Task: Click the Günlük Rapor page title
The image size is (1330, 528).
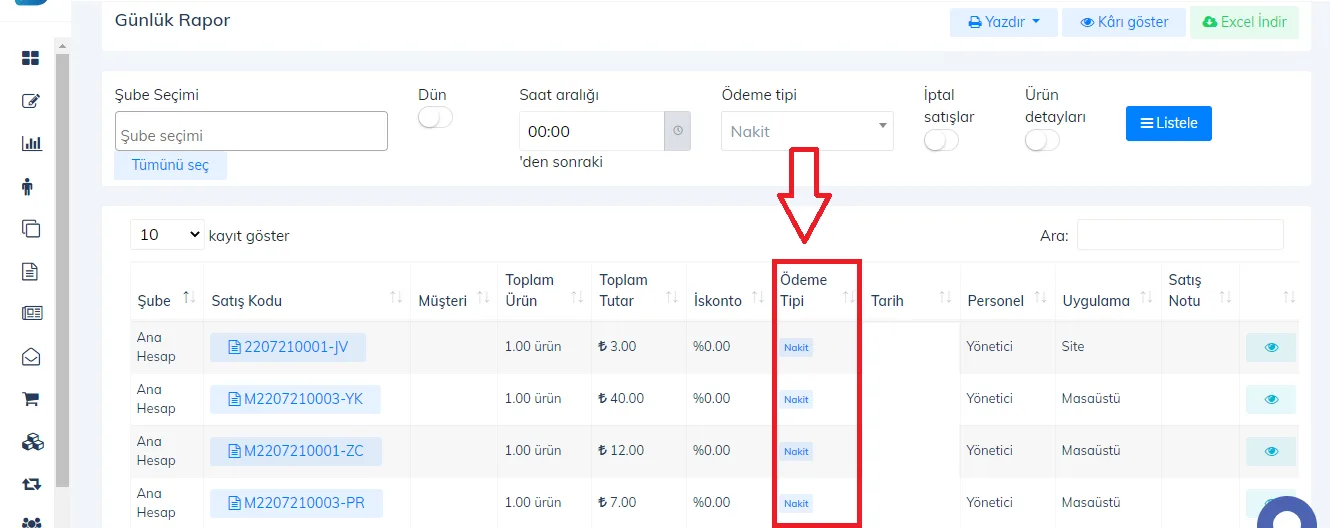Action: tap(172, 20)
